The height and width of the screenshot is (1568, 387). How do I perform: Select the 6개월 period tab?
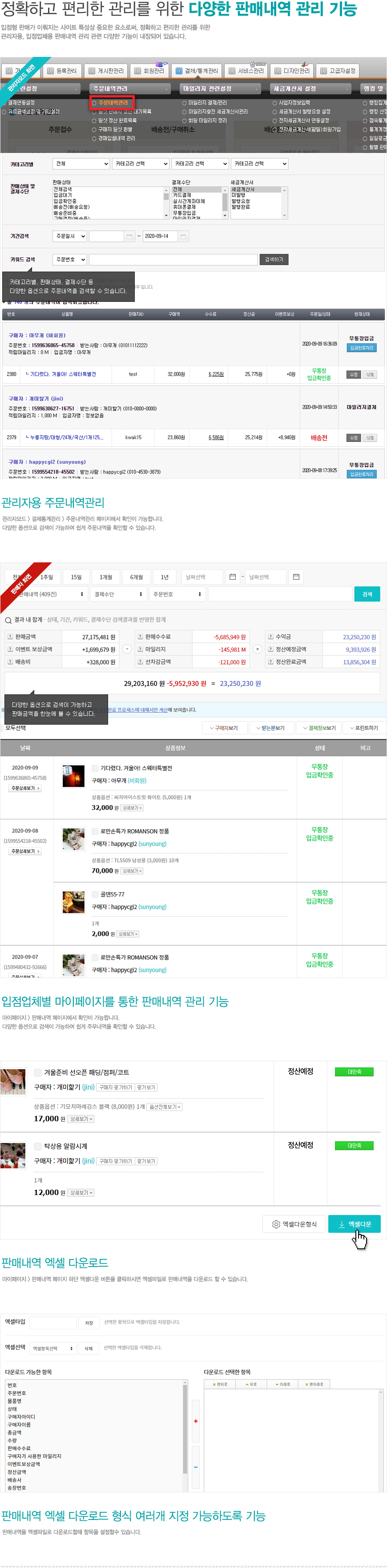pyautogui.click(x=137, y=577)
